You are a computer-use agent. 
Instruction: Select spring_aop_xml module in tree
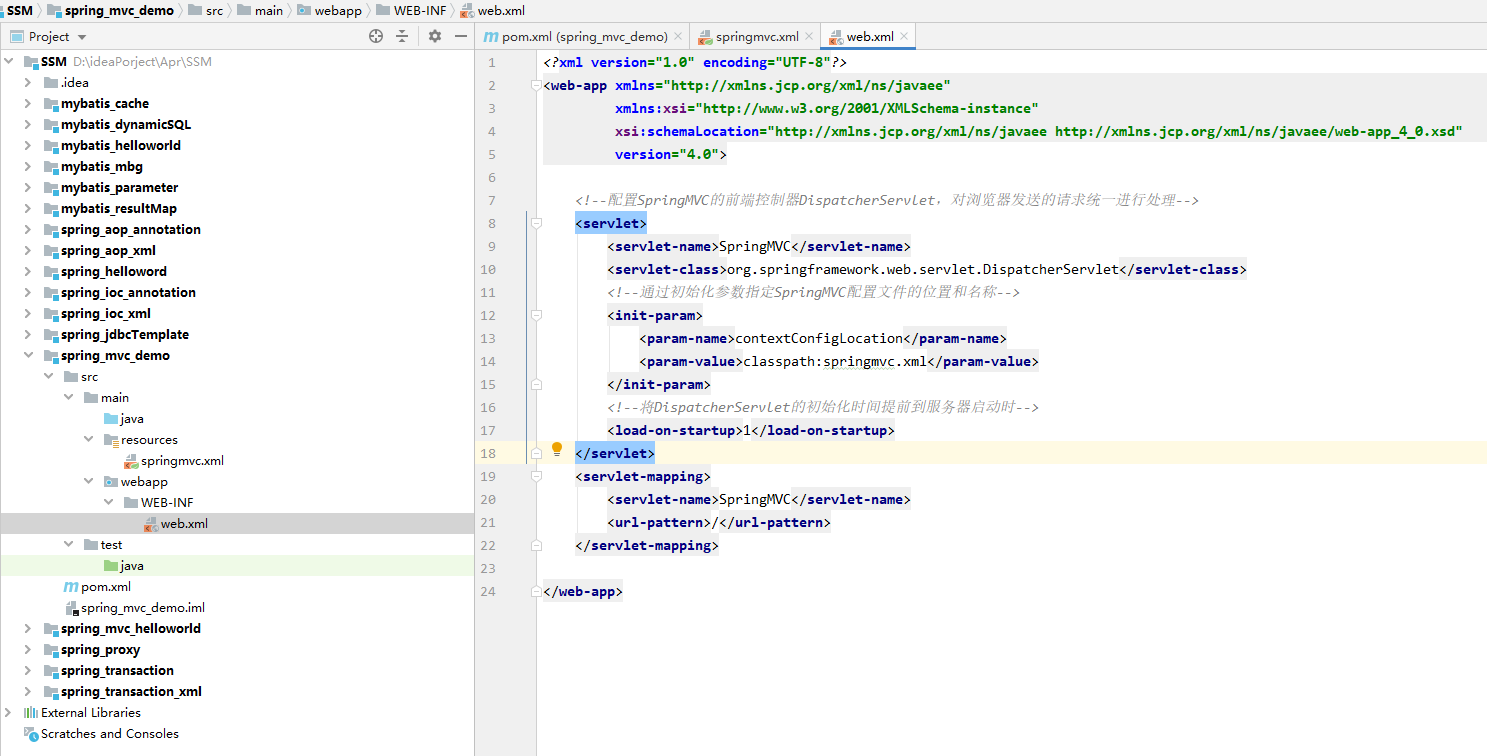(x=108, y=251)
